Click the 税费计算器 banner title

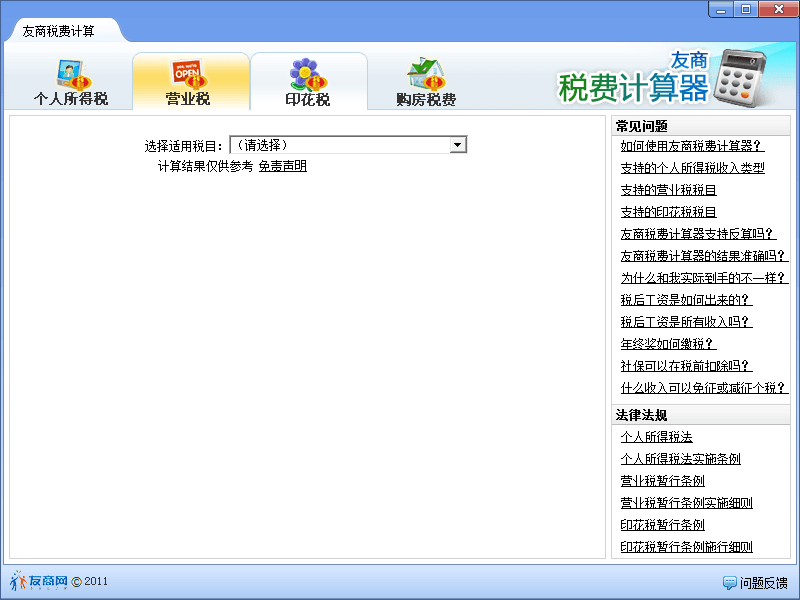[633, 88]
